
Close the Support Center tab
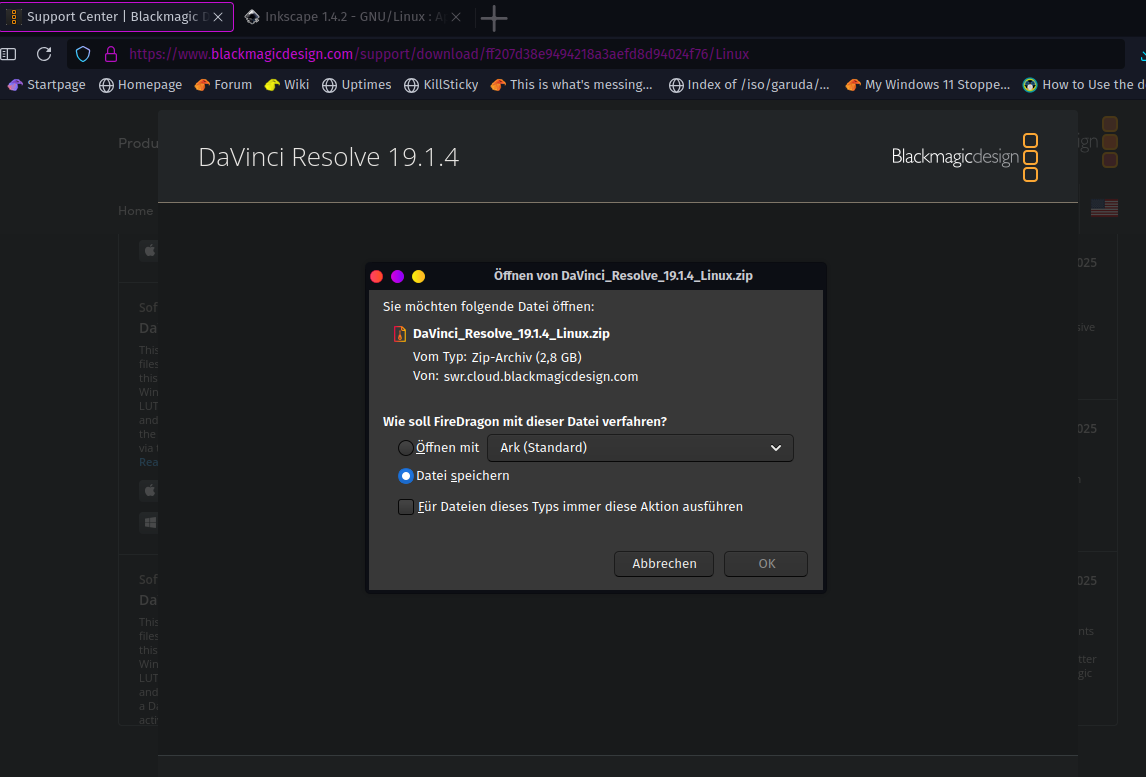(x=218, y=17)
